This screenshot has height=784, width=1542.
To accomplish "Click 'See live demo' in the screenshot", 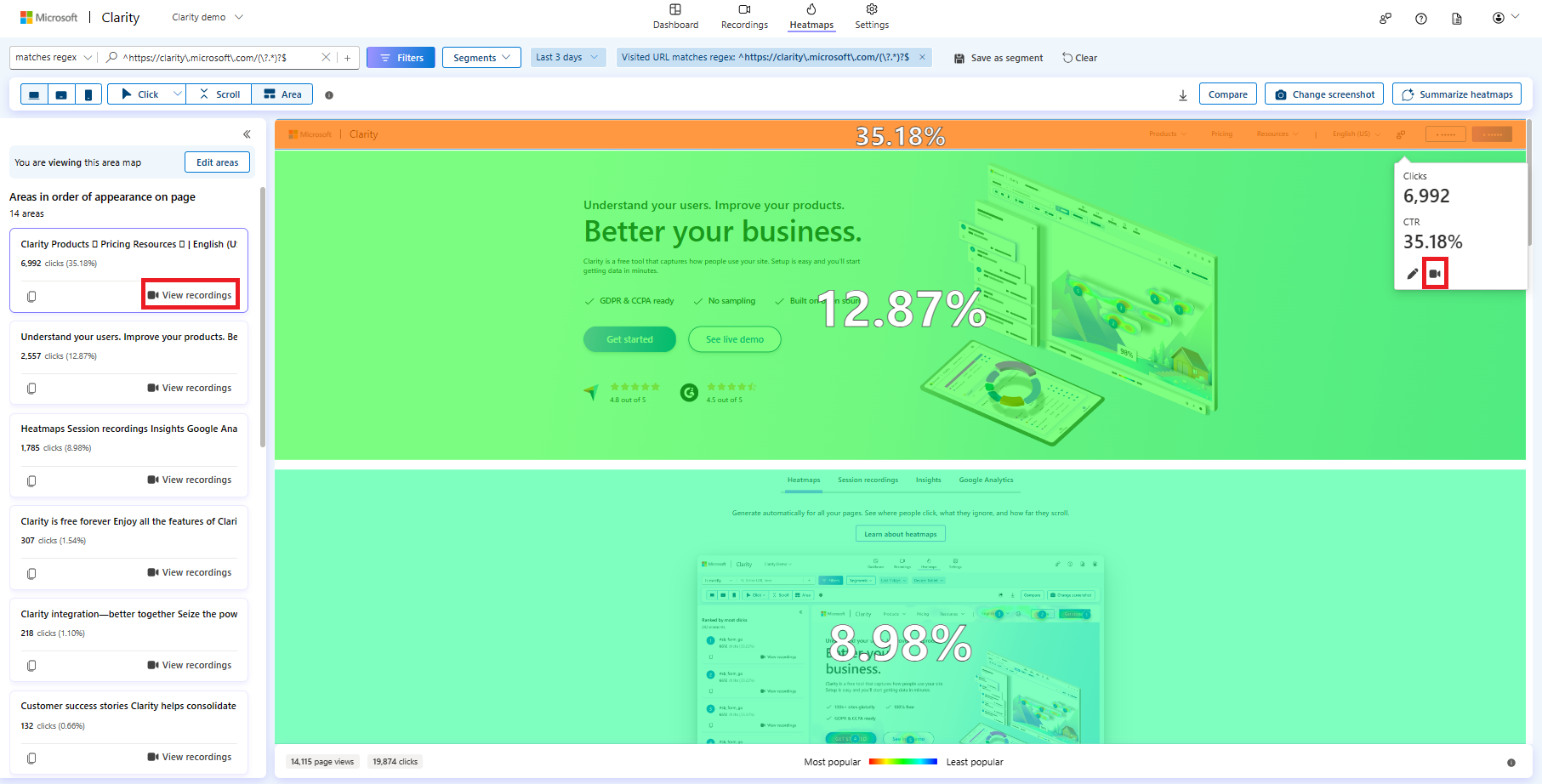I will click(735, 339).
